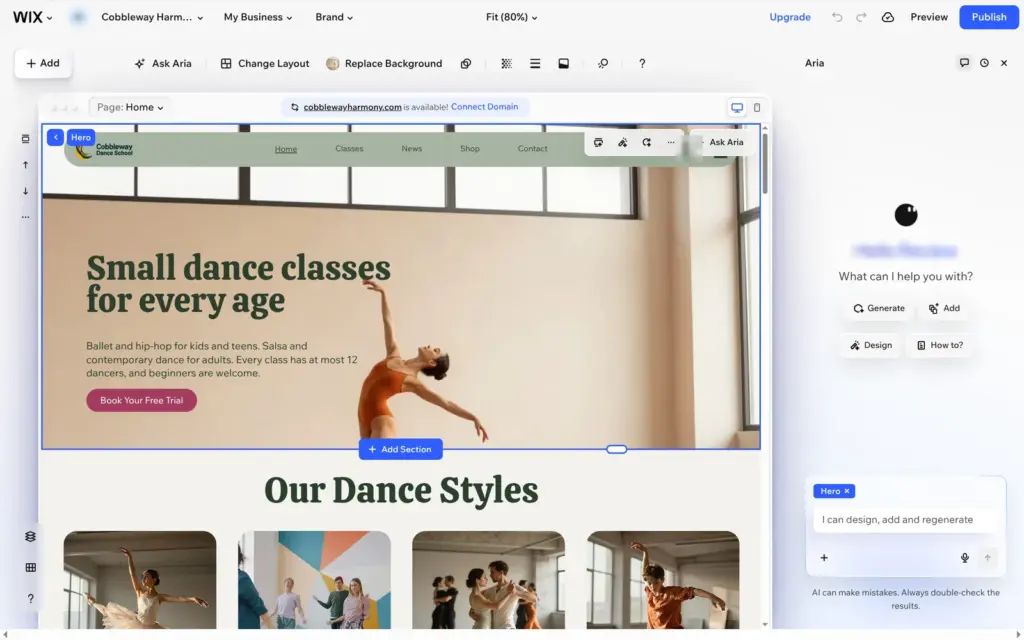
Task: Click the cobblewayharmony.com domain link
Action: (352, 107)
